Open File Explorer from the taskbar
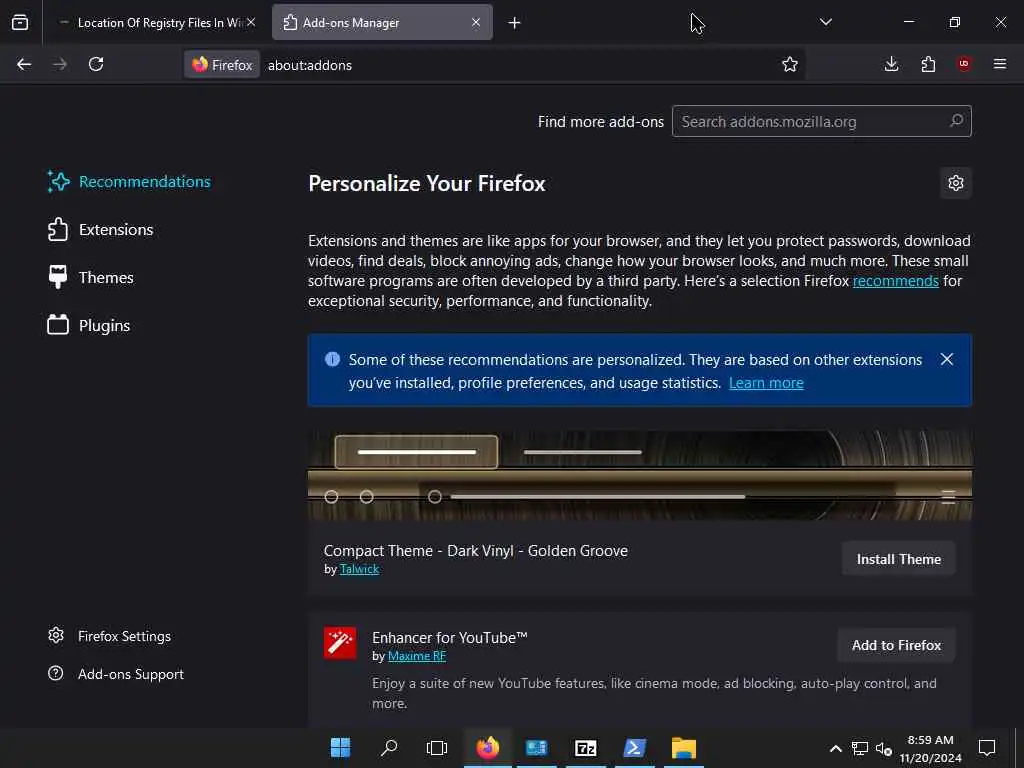Image resolution: width=1024 pixels, height=768 pixels. tap(684, 748)
